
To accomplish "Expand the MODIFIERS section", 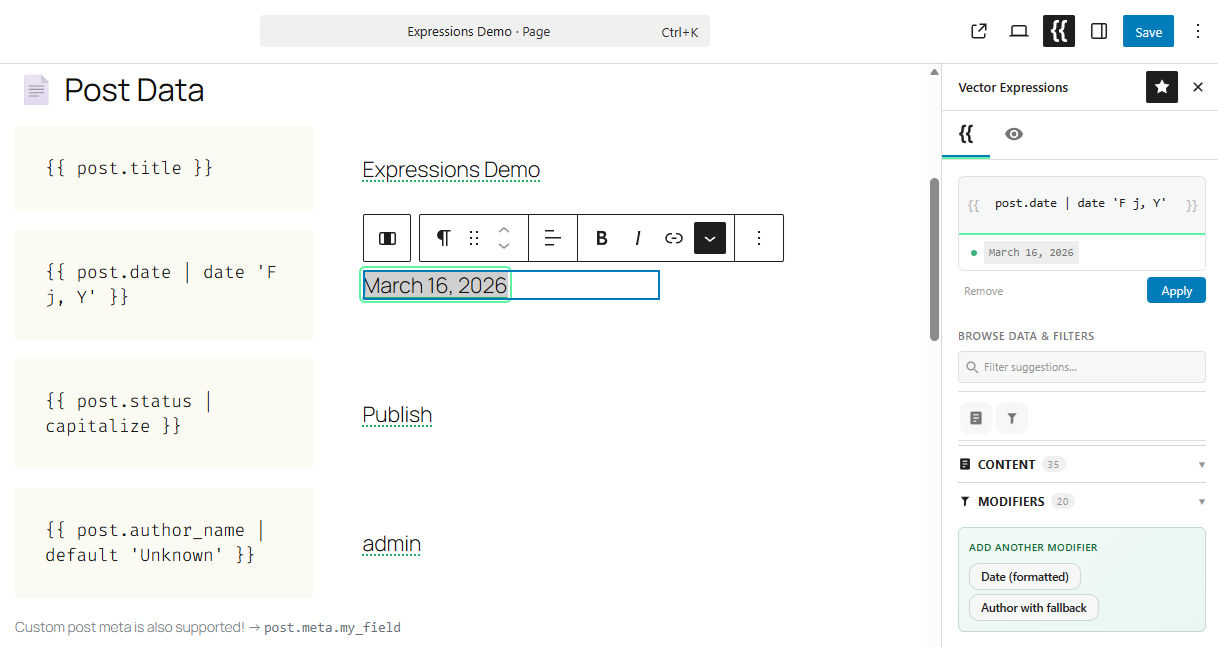I will point(1080,501).
